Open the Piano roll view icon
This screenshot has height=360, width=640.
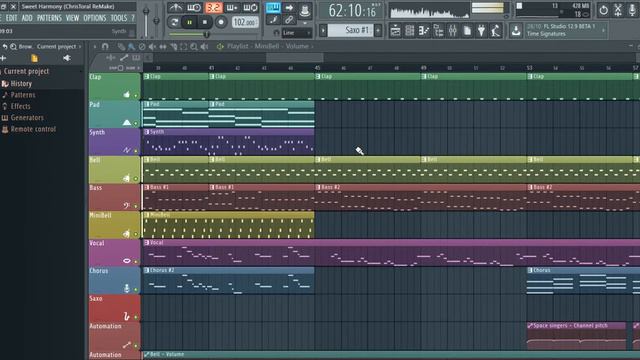click(x=424, y=31)
